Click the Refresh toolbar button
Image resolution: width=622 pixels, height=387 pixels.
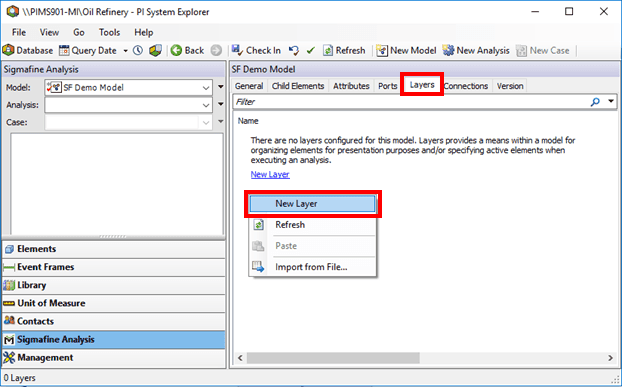point(344,50)
